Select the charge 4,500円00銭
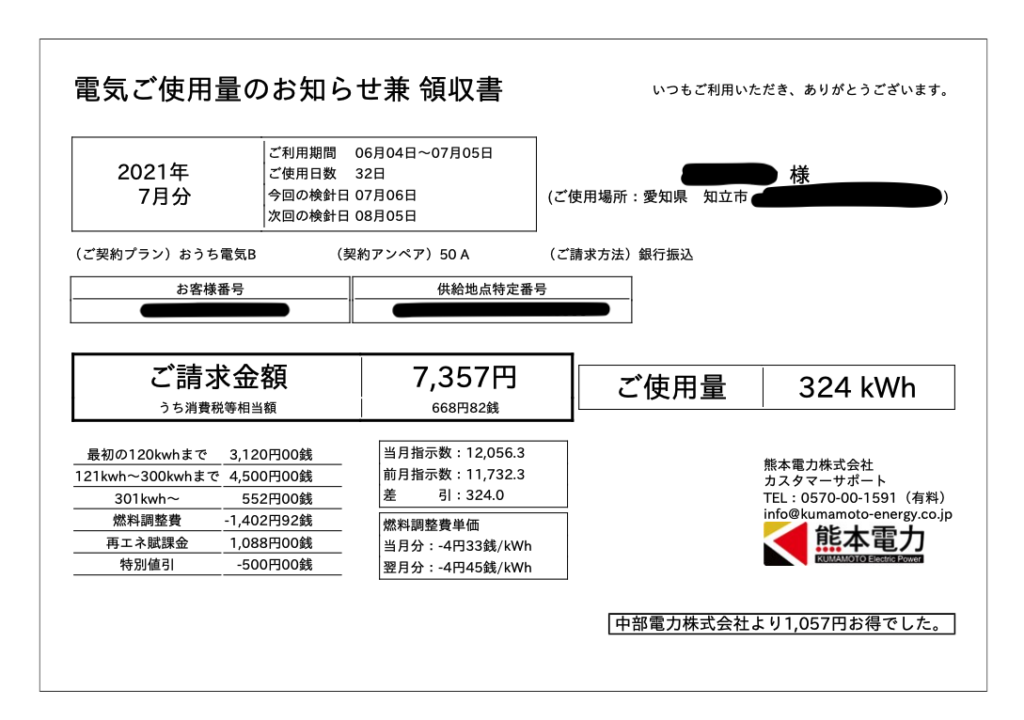1024x720 pixels. (271, 476)
